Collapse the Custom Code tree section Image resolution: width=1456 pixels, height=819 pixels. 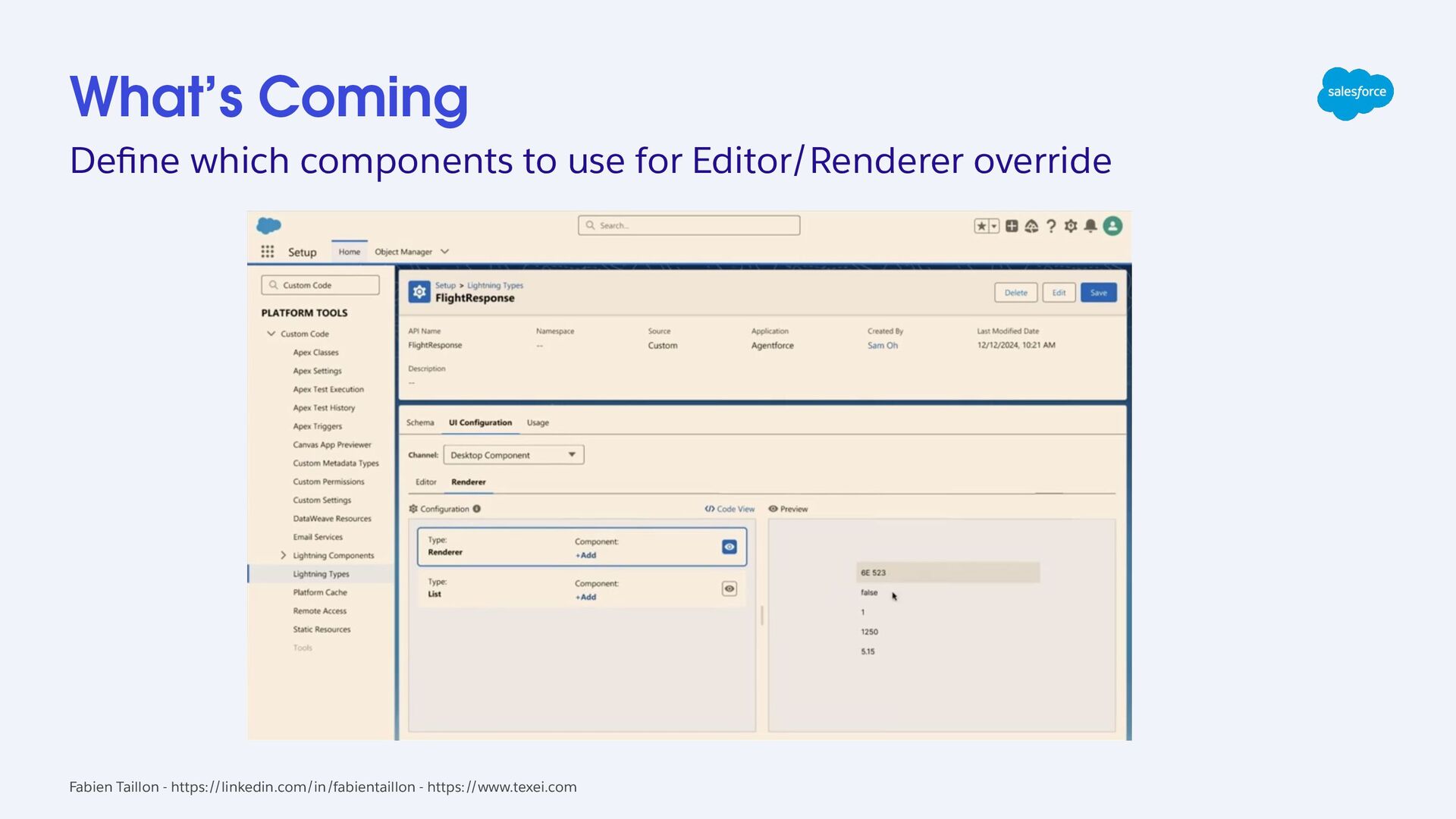click(271, 334)
